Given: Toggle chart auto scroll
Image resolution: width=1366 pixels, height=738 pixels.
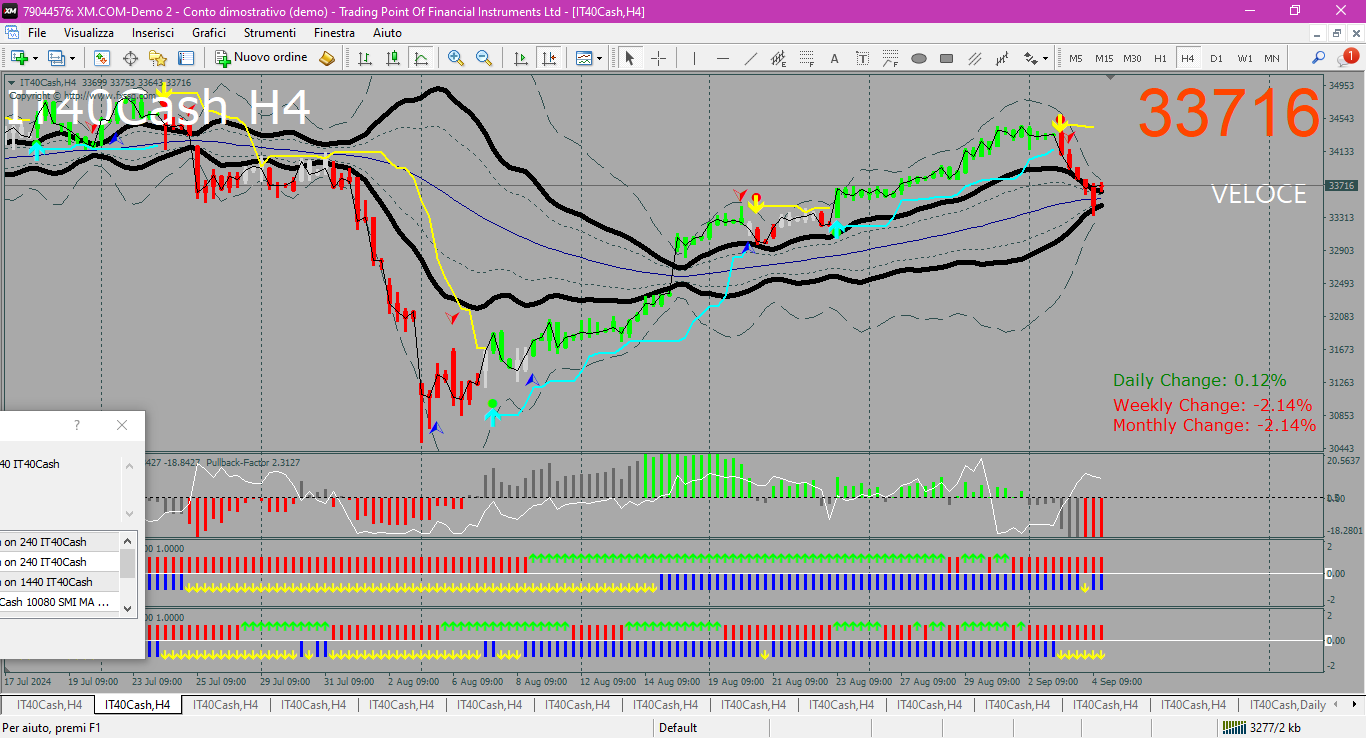Looking at the screenshot, I should coord(521,58).
